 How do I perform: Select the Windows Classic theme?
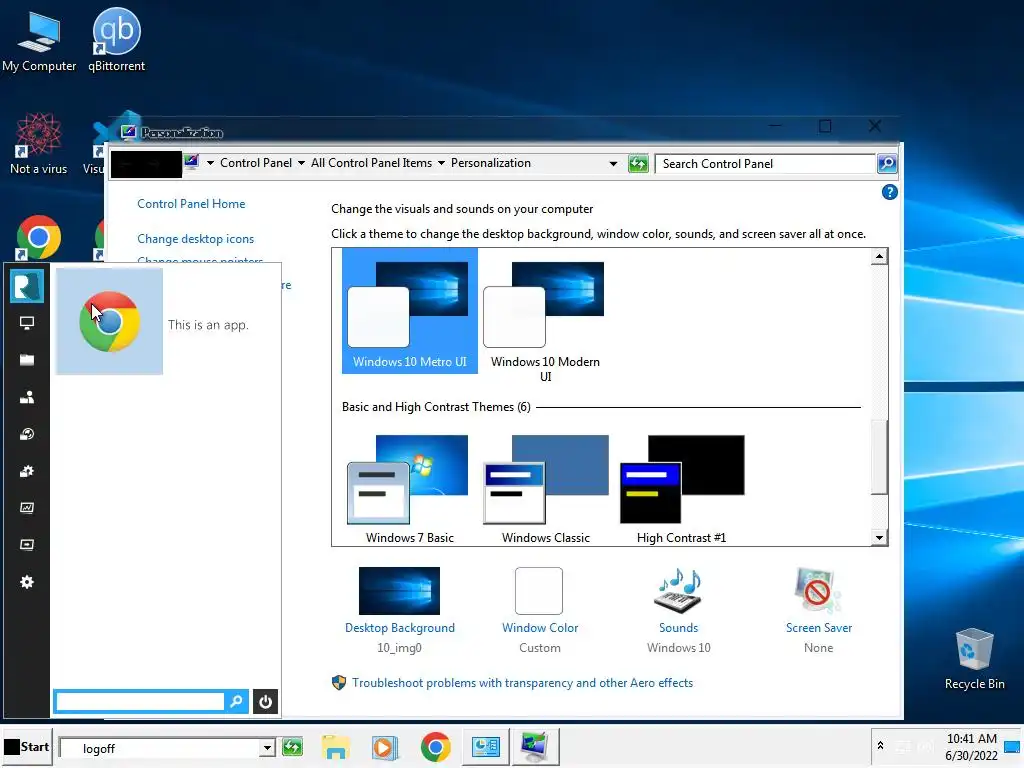point(545,489)
